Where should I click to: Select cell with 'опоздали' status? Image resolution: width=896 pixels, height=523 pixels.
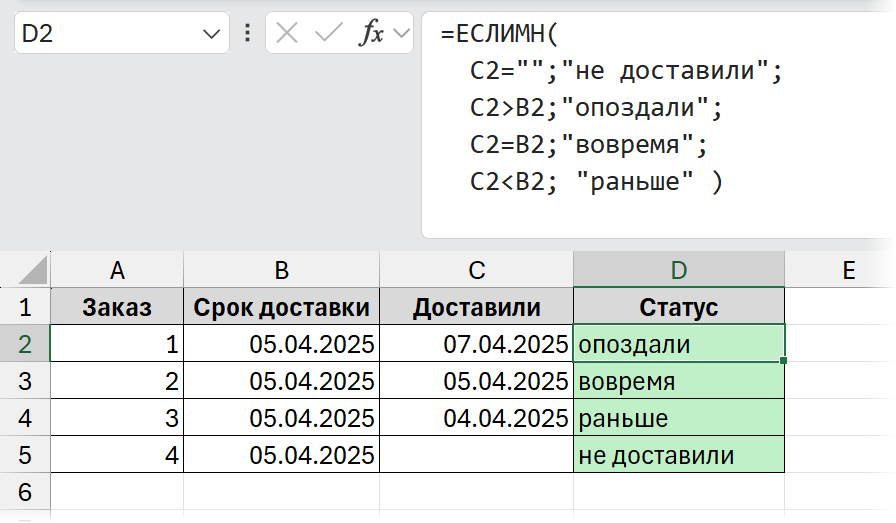pyautogui.click(x=679, y=344)
